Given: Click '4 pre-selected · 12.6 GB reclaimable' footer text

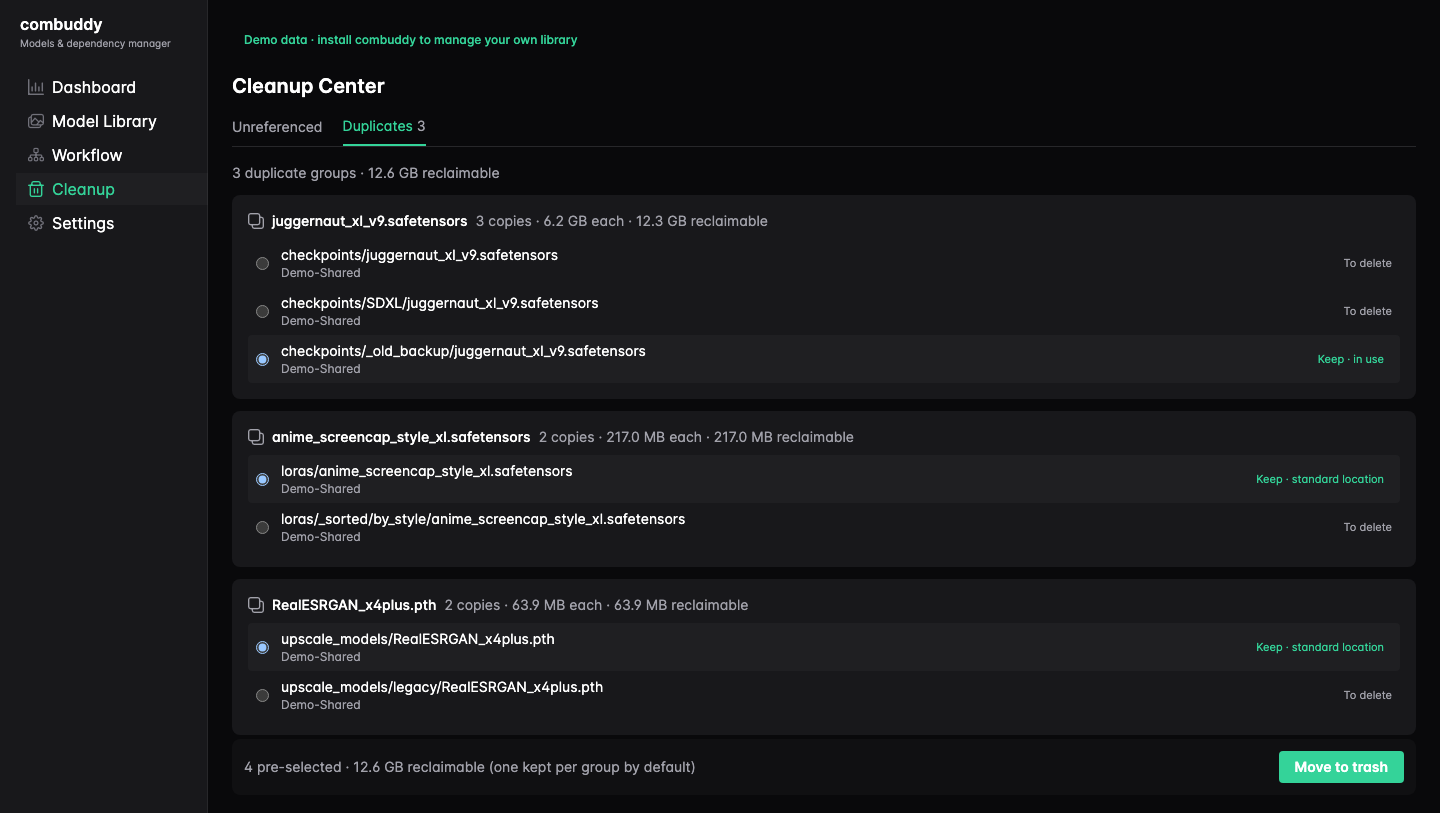Looking at the screenshot, I should pos(470,767).
